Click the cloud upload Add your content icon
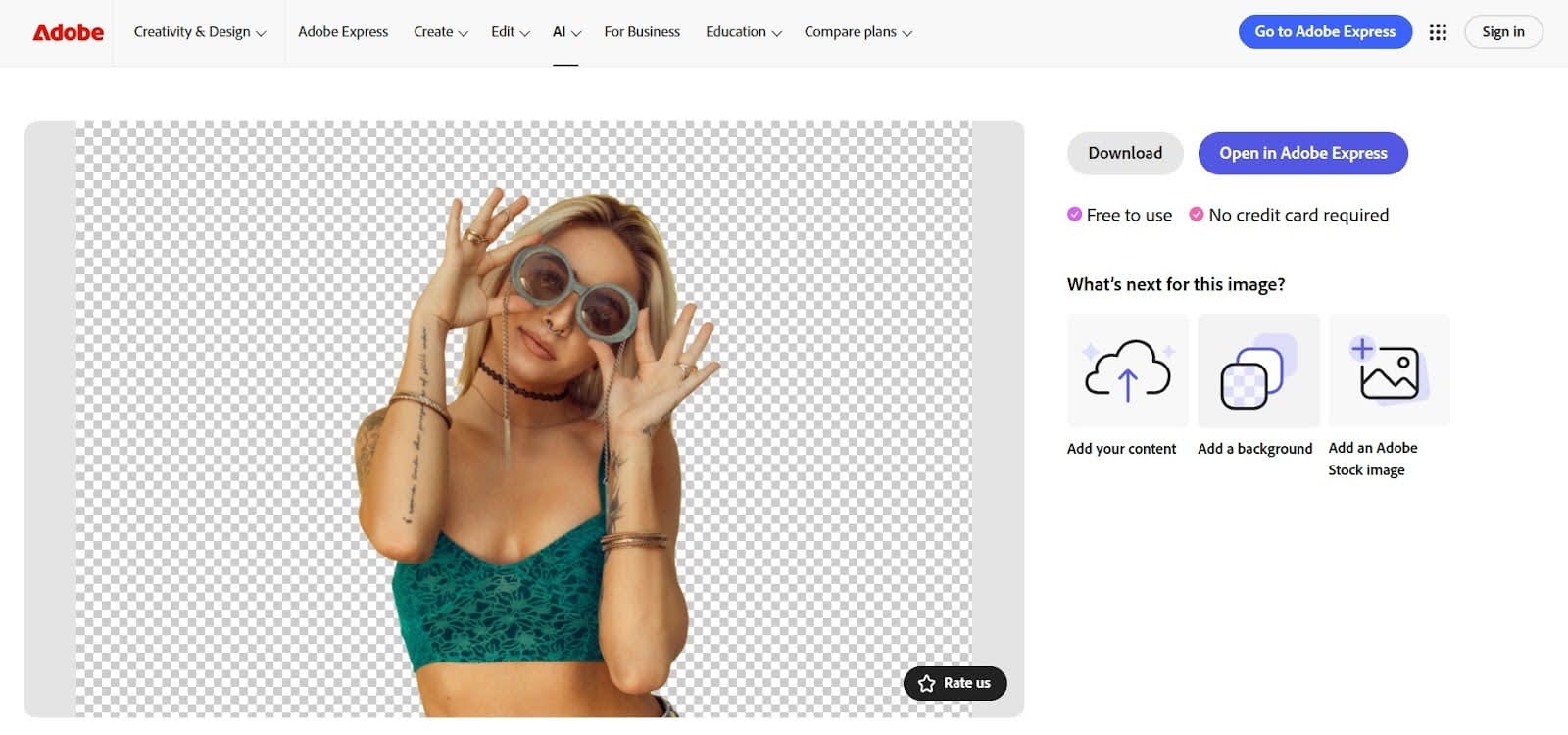This screenshot has width=1568, height=735. coord(1127,370)
